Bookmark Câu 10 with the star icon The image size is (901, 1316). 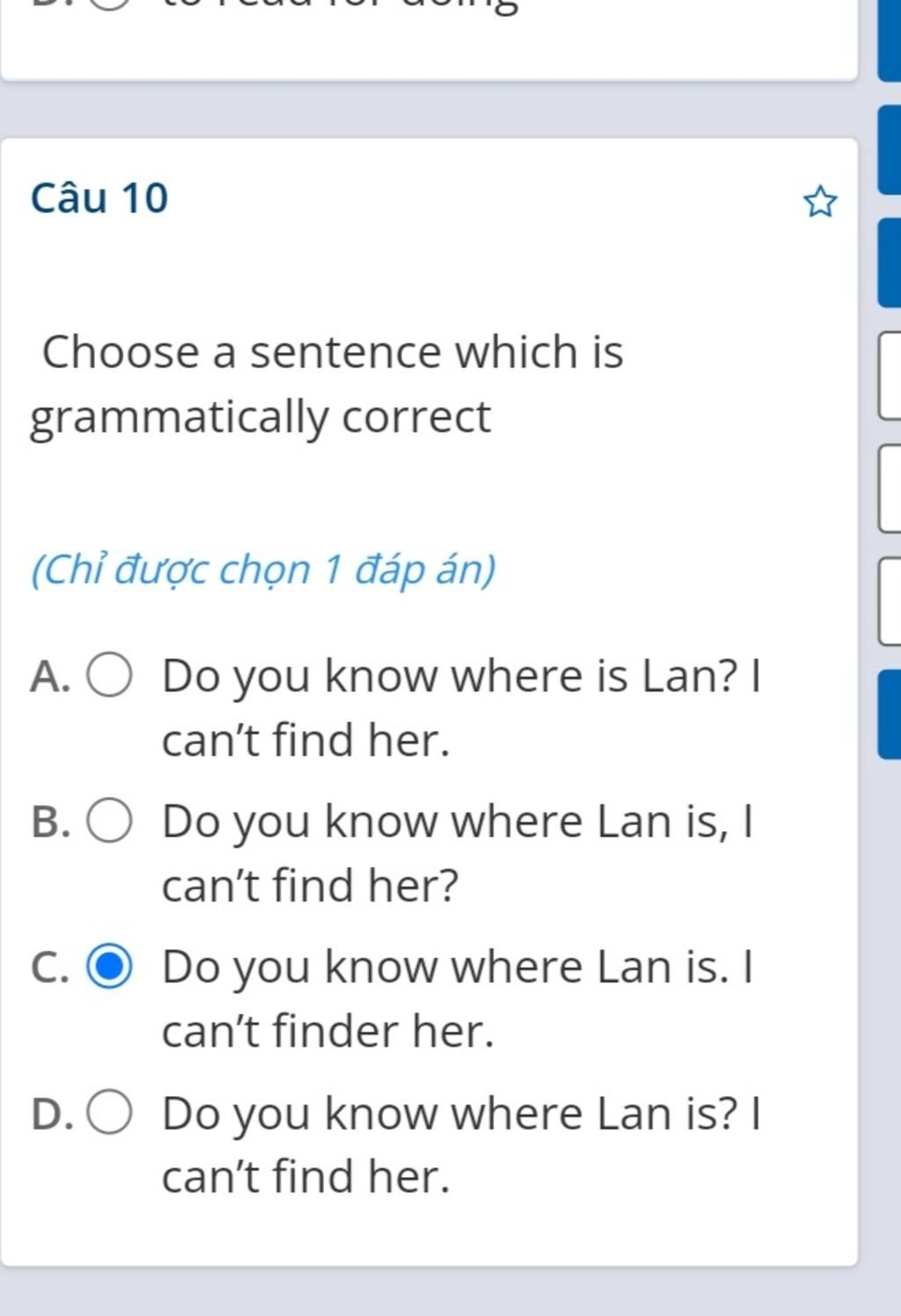click(x=820, y=202)
